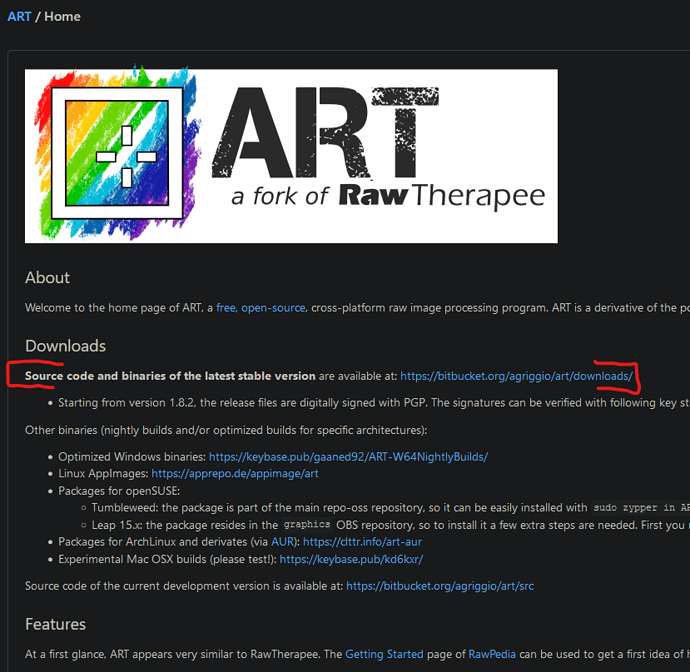The width and height of the screenshot is (690, 672).
Task: Open the ART breadcrumb link
Action: (19, 17)
